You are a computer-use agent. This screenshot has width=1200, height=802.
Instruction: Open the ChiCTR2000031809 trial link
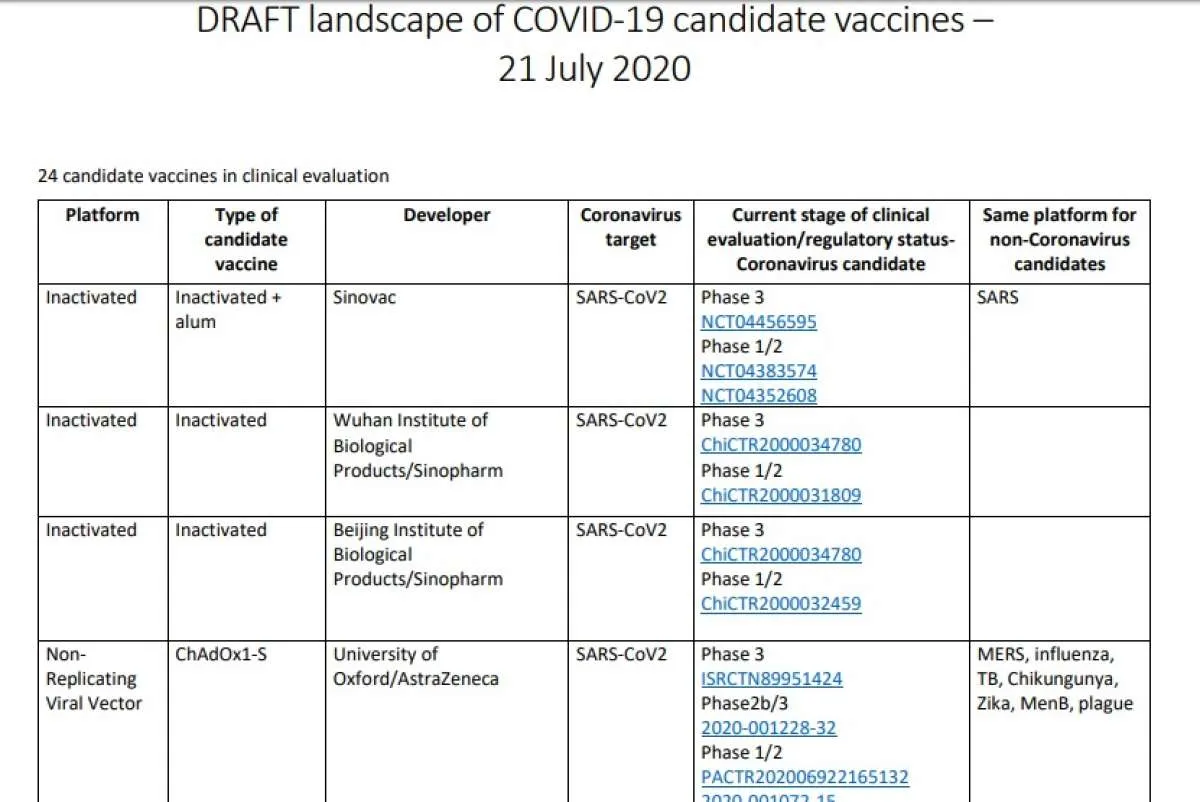click(x=780, y=495)
